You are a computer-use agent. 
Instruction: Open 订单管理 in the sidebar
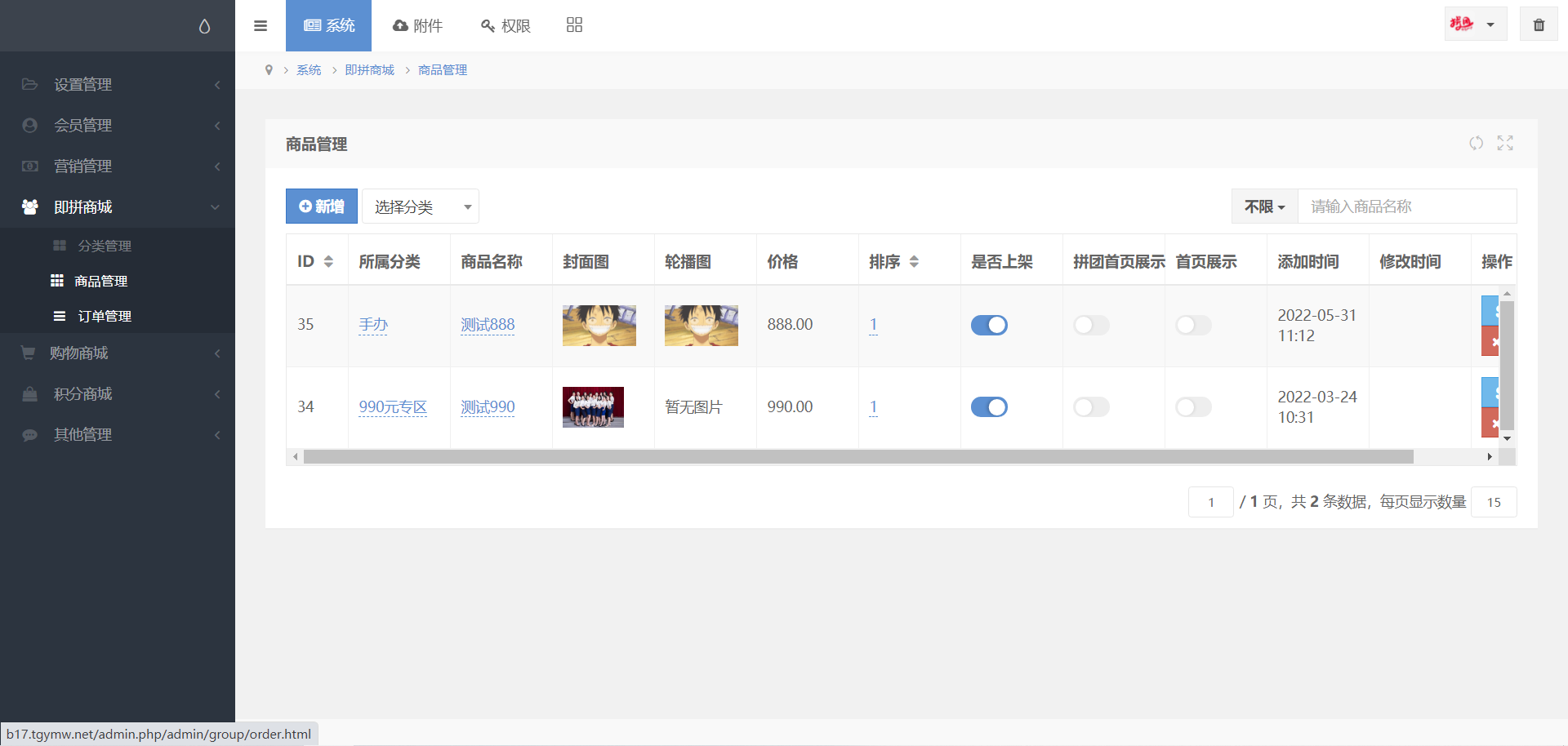(104, 317)
